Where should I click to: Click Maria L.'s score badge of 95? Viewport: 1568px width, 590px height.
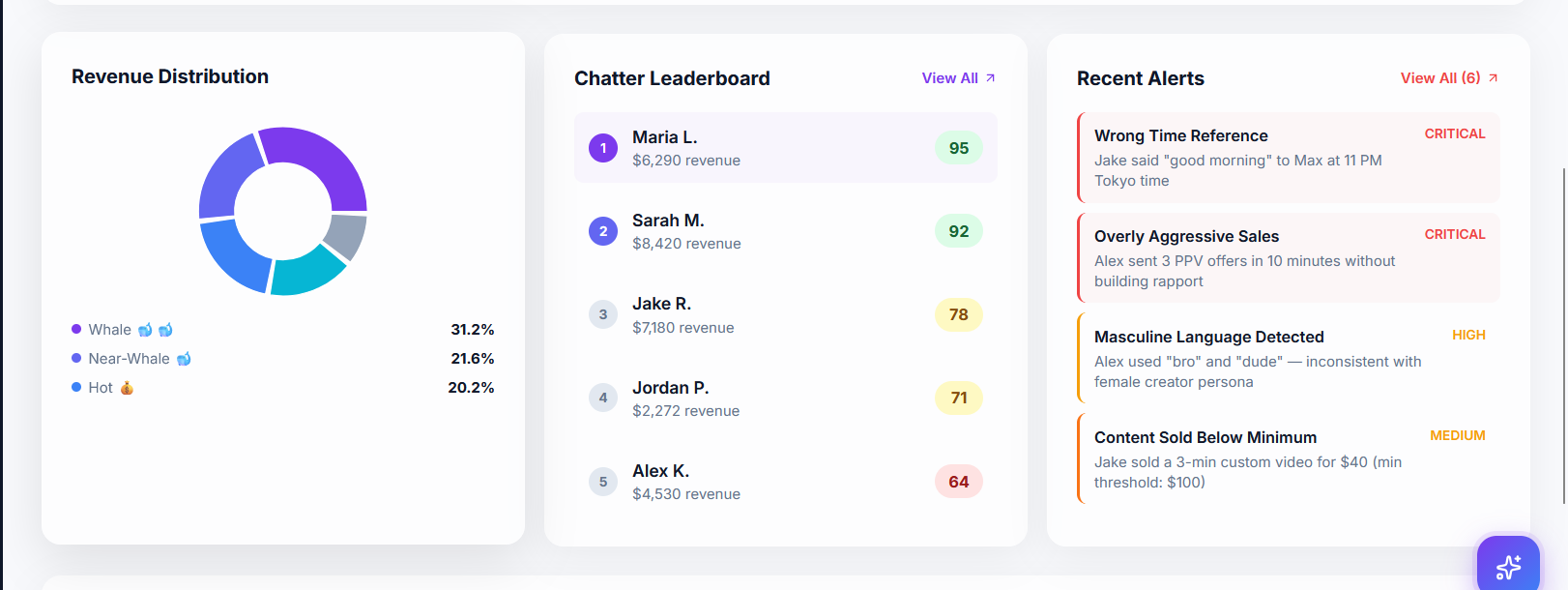click(958, 148)
